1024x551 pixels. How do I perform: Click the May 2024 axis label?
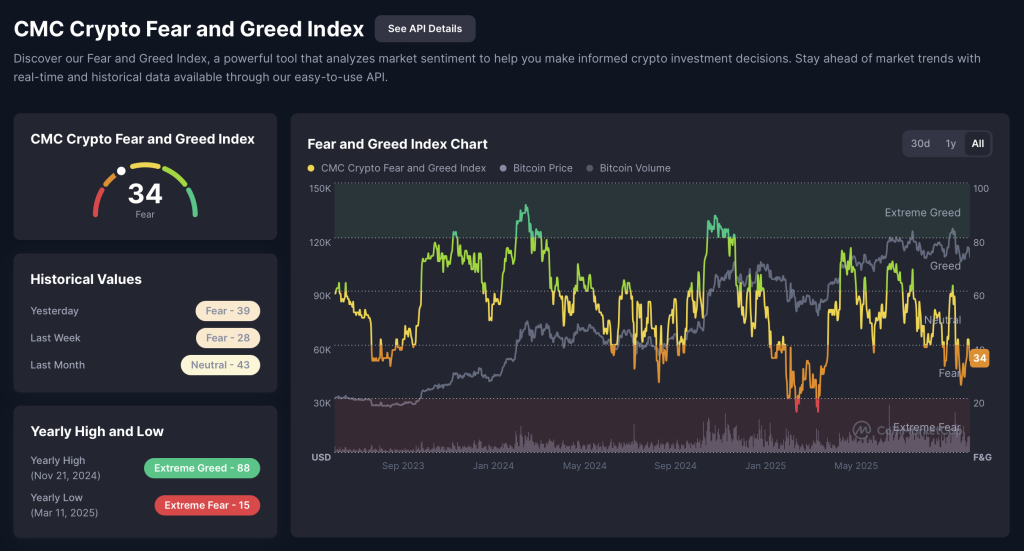coord(584,465)
